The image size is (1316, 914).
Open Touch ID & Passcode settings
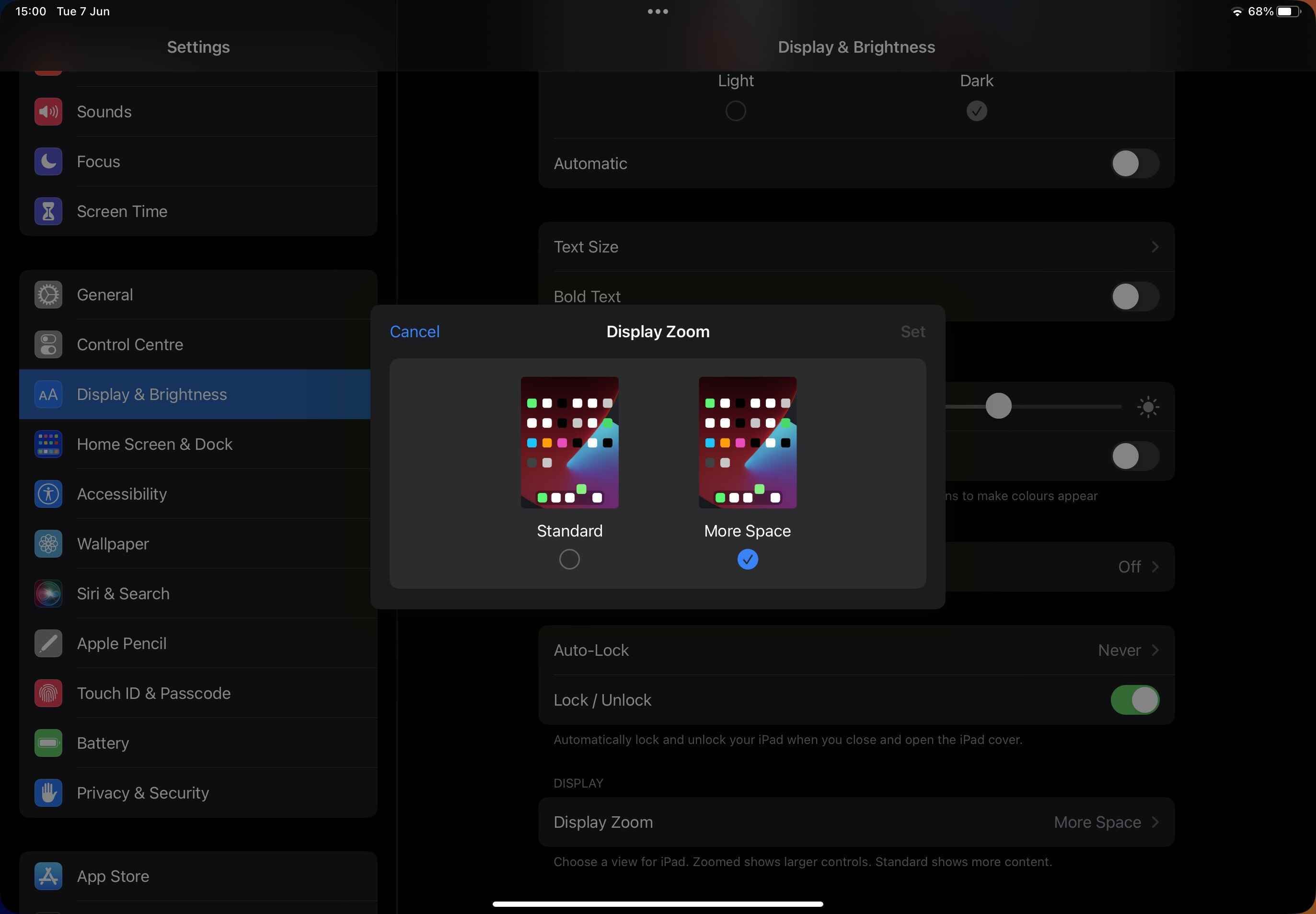tap(154, 692)
